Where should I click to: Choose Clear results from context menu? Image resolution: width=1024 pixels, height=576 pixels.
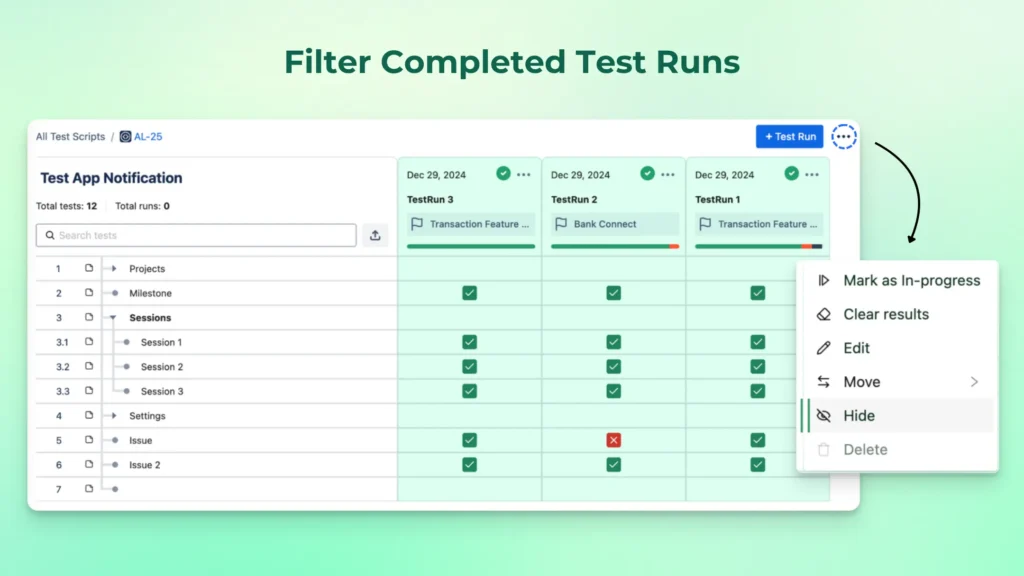[x=898, y=314]
